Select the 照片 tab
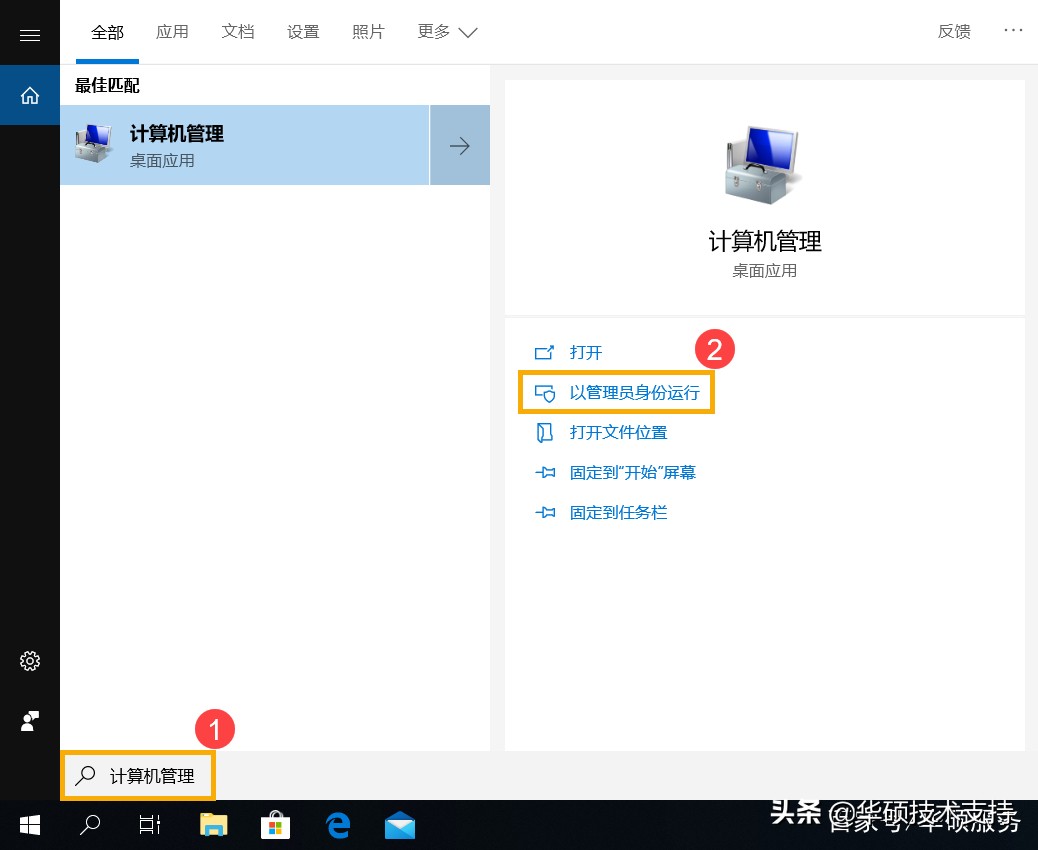Image resolution: width=1038 pixels, height=850 pixels. tap(368, 31)
